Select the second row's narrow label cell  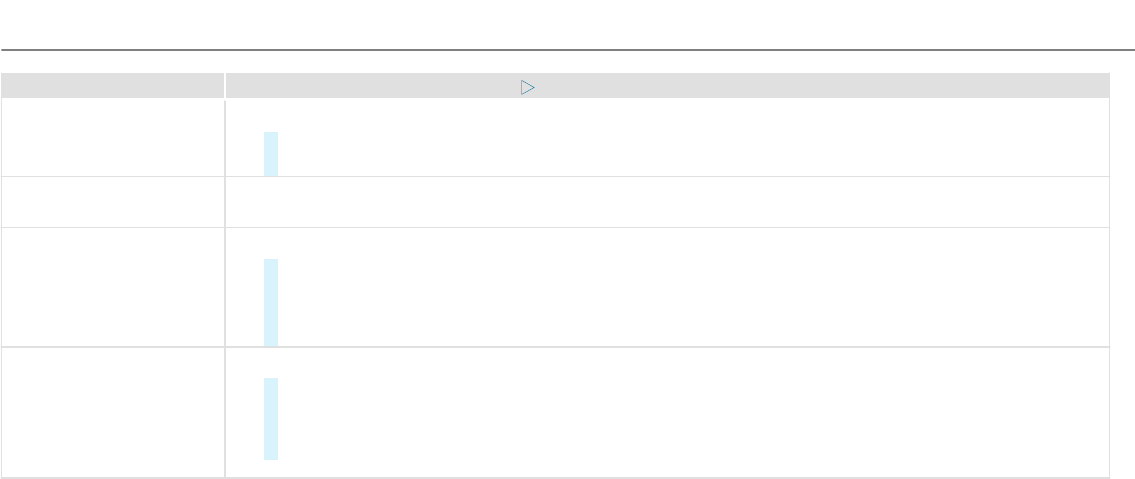pos(112,202)
